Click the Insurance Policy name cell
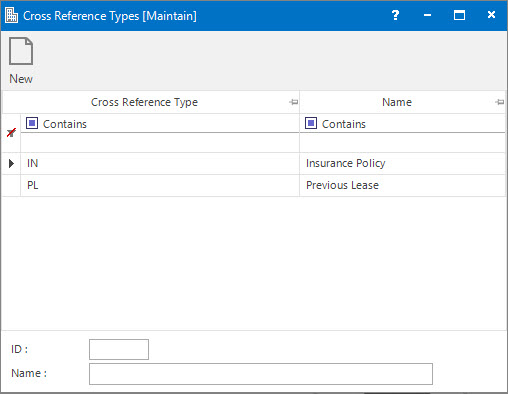508x394 pixels. pos(403,163)
